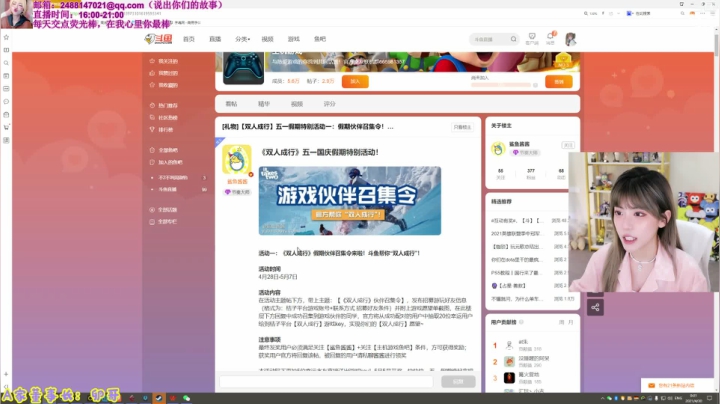Click the orange 加入 button

[355, 81]
